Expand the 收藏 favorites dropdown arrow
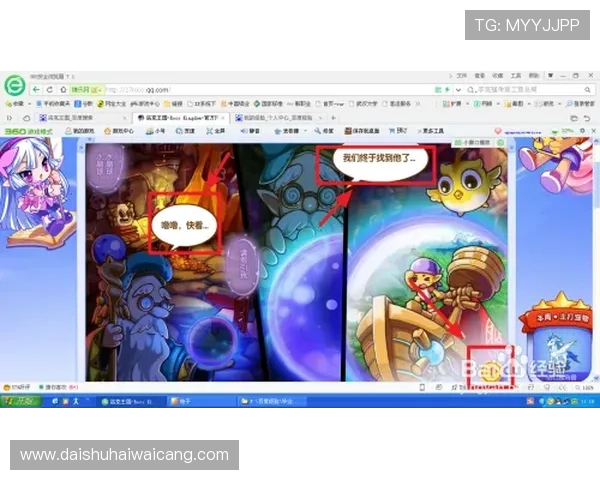This screenshot has height=480, width=600. click(x=29, y=104)
